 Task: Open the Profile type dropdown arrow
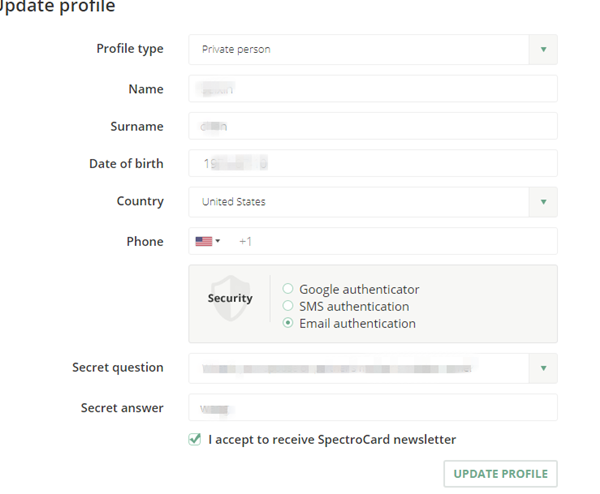coord(543,49)
